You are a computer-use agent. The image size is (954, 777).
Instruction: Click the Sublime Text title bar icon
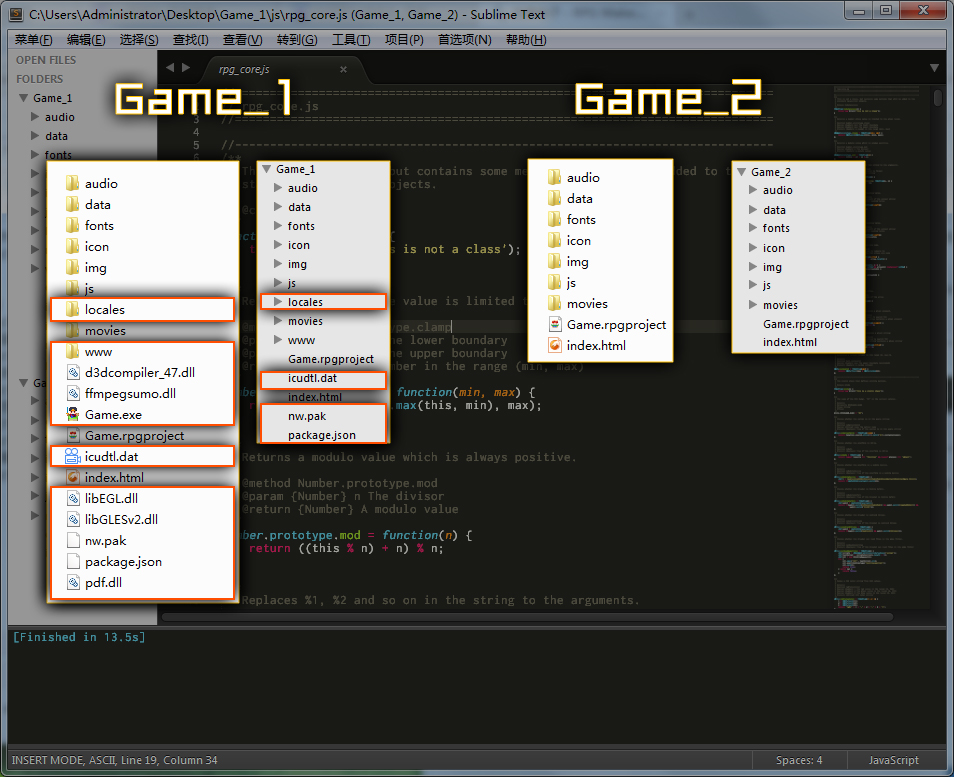[16, 14]
